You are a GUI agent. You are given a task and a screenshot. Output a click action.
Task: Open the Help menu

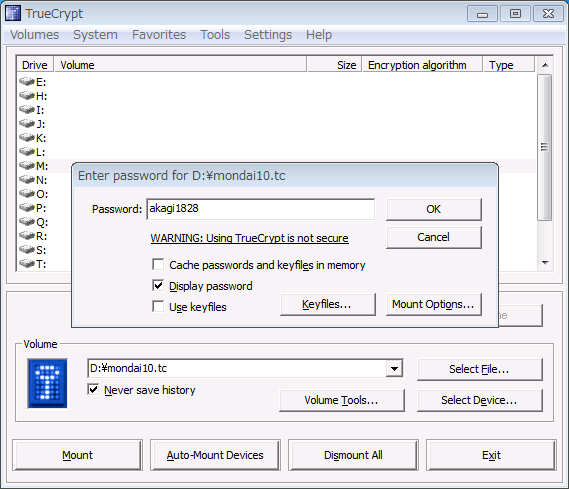[x=319, y=35]
